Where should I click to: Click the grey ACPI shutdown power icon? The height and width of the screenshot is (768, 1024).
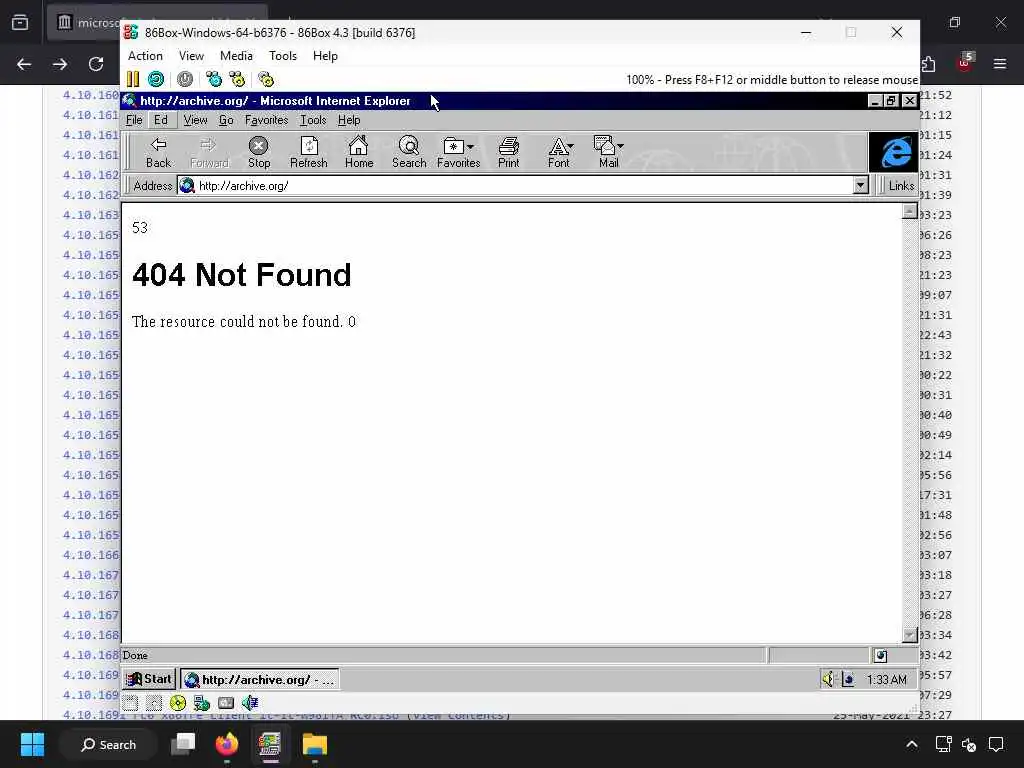[185, 80]
